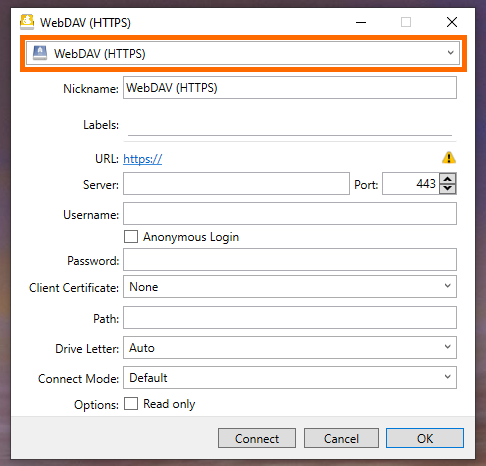Focus the Nickname text field
Viewport: 486px width, 466px height.
coord(290,88)
